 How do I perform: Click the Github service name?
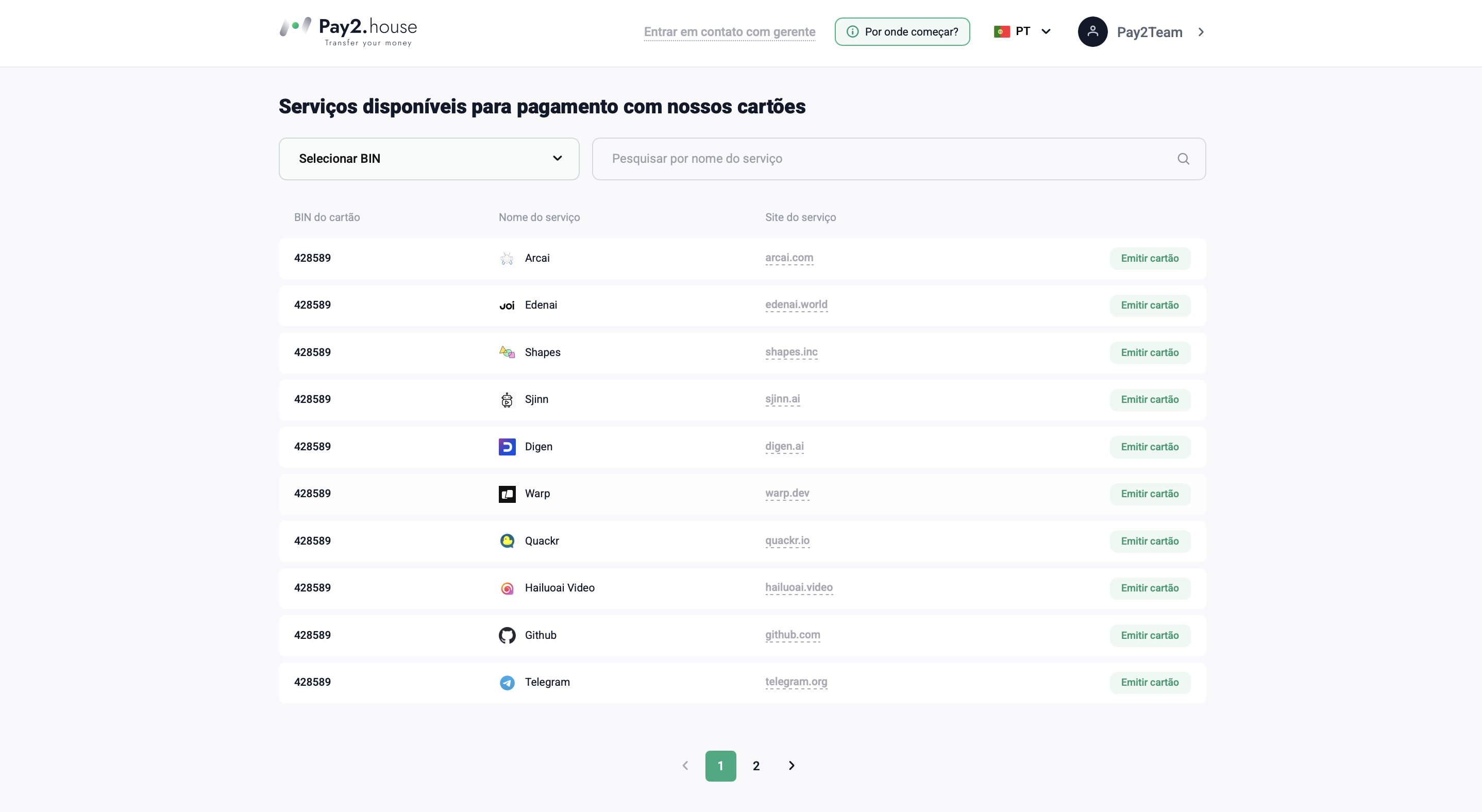pos(540,635)
